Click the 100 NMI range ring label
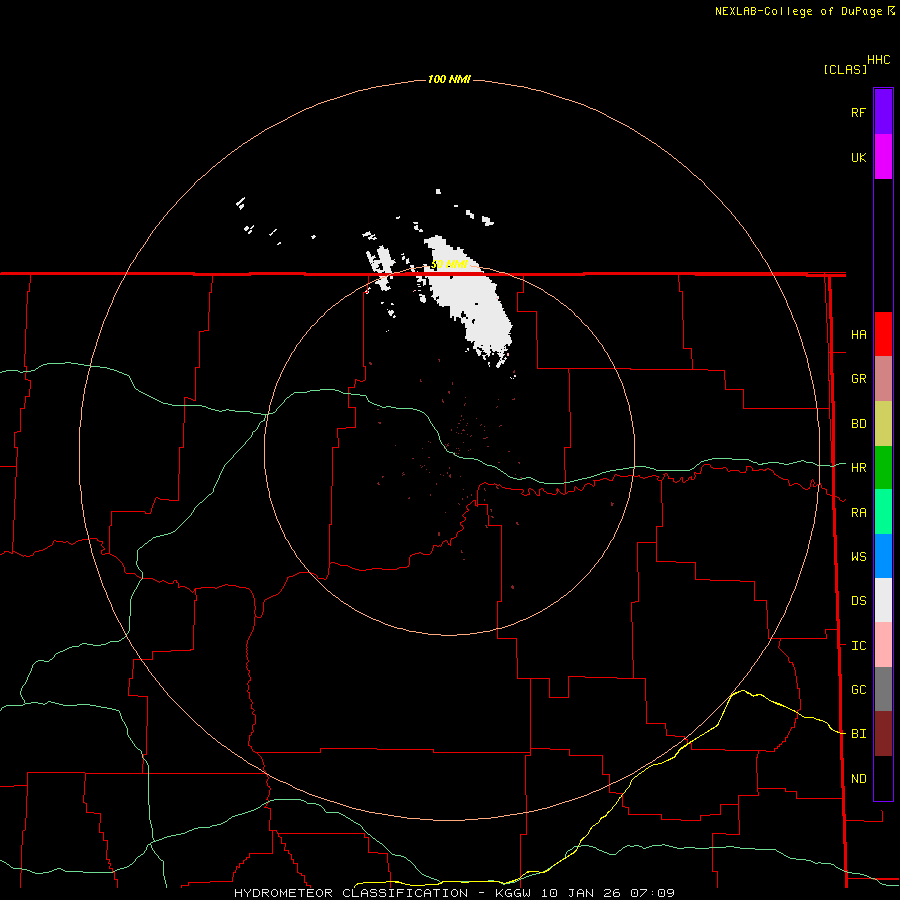 pos(449,79)
